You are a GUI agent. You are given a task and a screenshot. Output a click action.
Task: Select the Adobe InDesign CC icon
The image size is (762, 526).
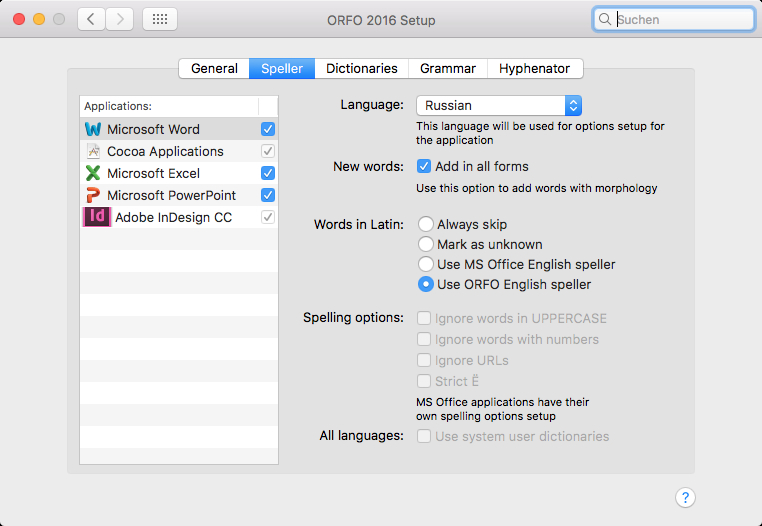click(x=97, y=217)
